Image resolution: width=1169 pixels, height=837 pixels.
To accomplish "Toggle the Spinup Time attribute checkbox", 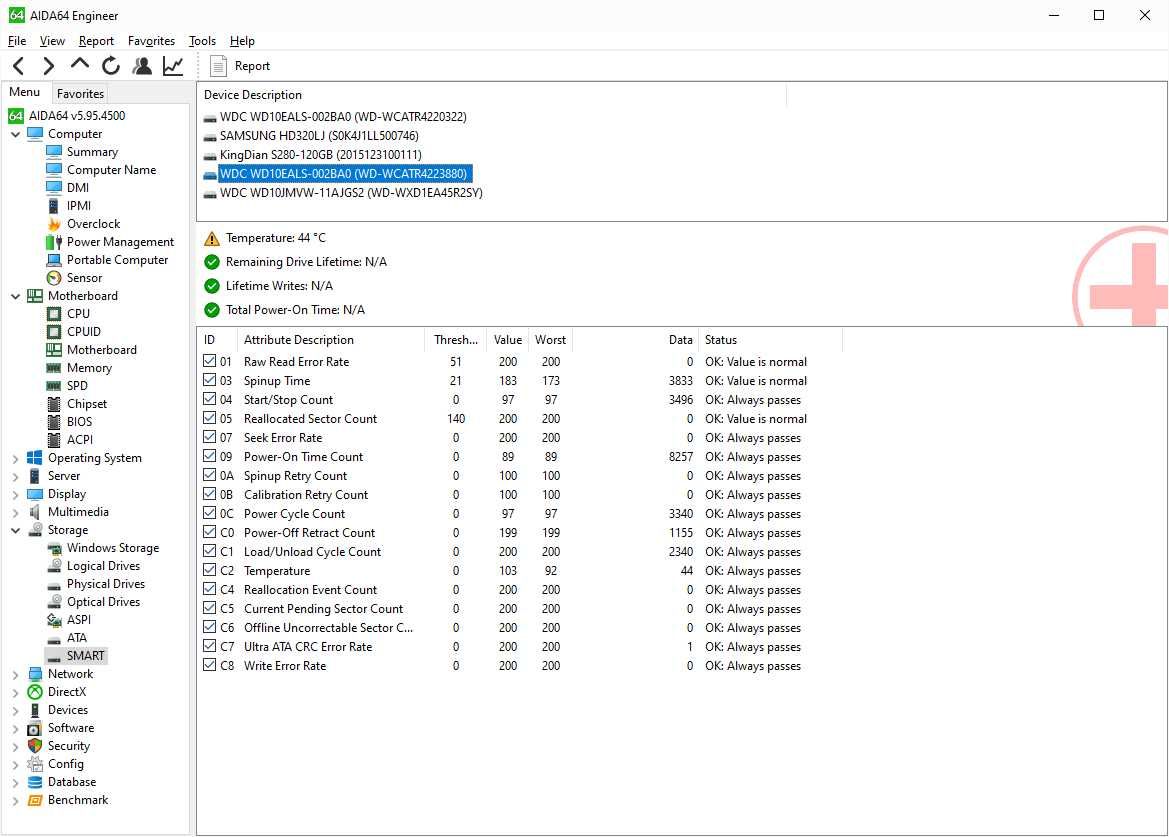I will pos(209,380).
